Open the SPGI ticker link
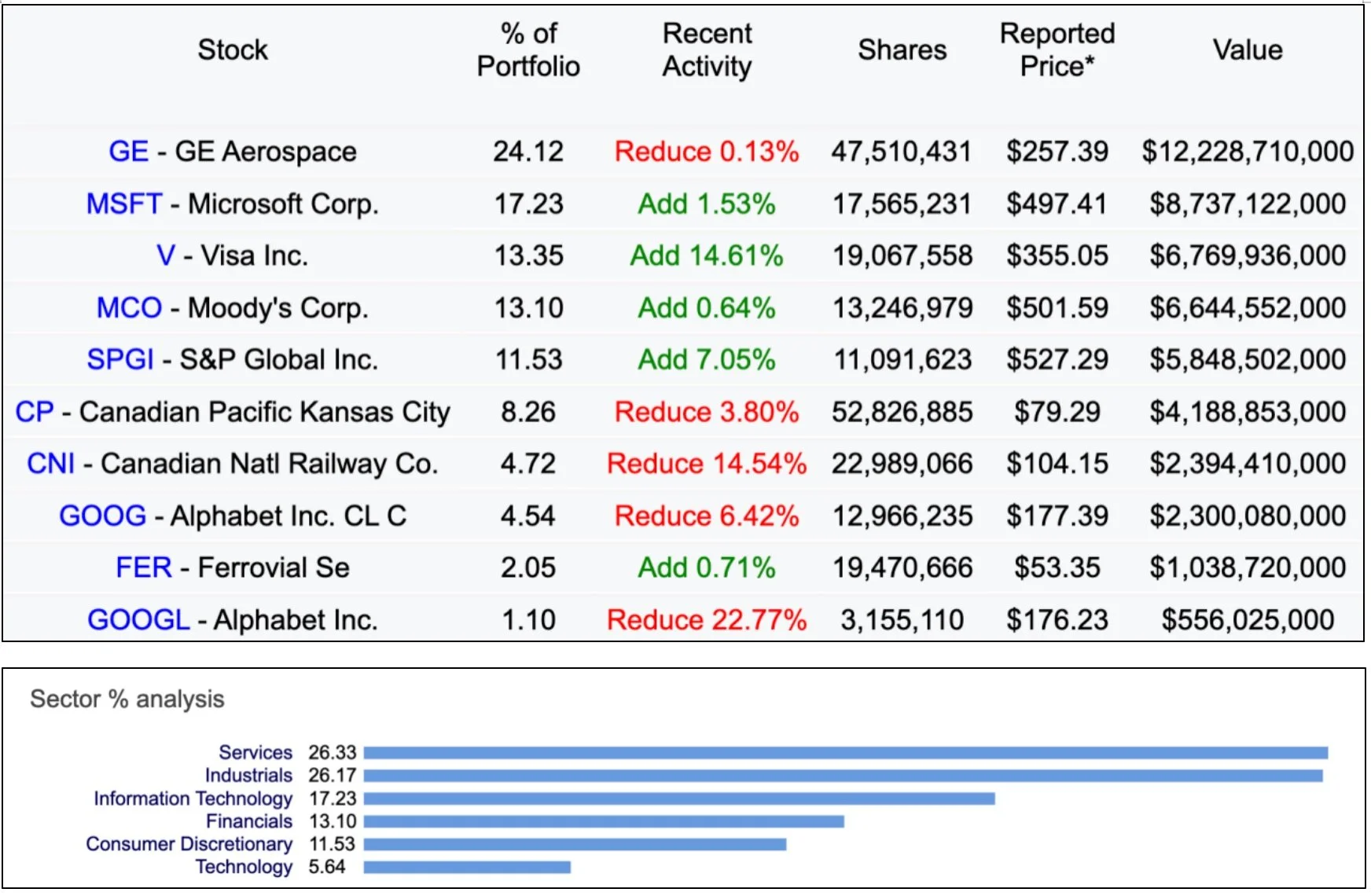This screenshot has width=1371, height=896. 120,359
